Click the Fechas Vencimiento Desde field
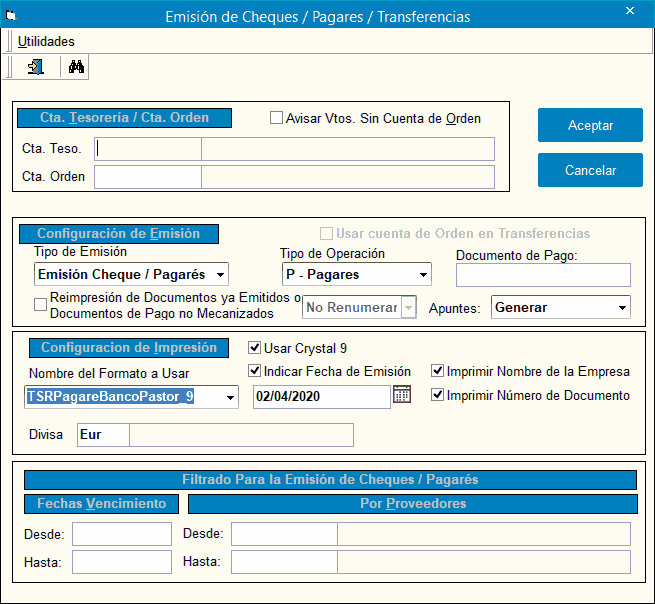This screenshot has height=604, width=655. pyautogui.click(x=121, y=534)
